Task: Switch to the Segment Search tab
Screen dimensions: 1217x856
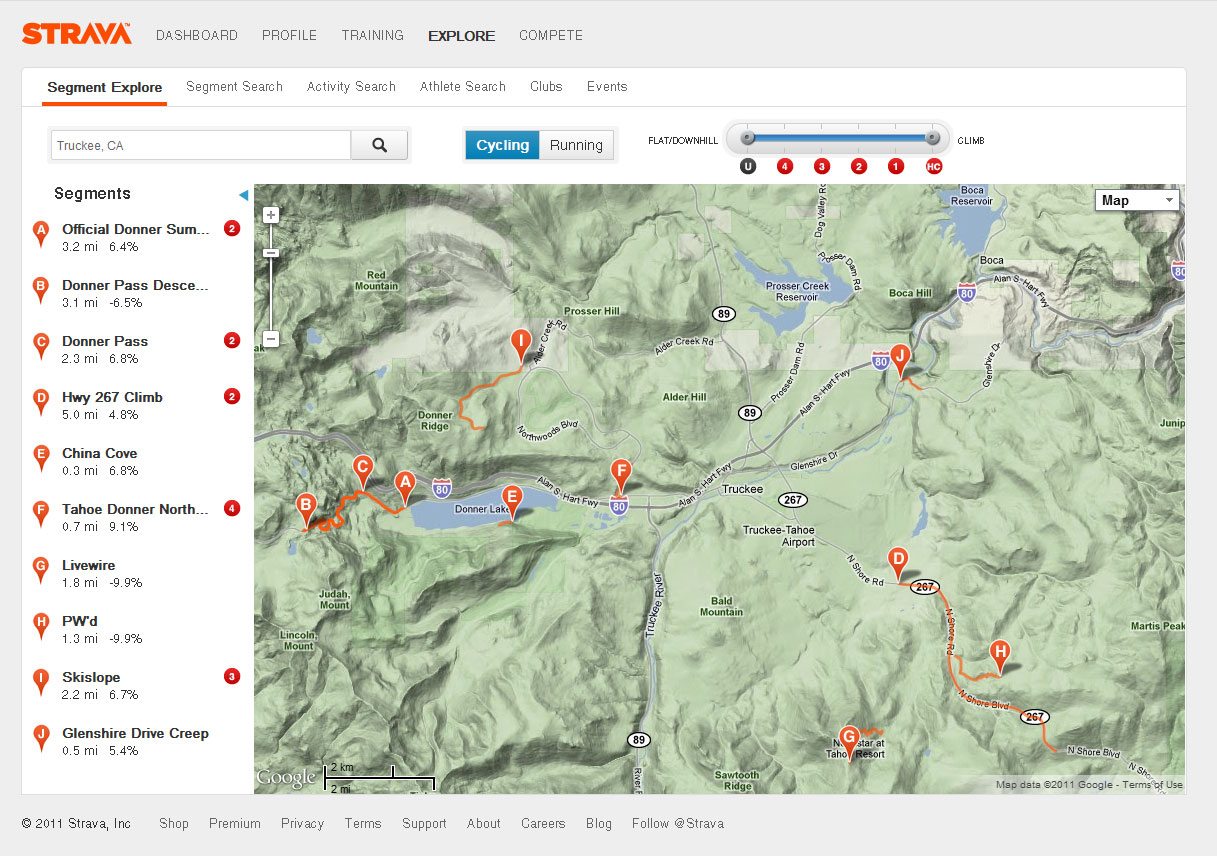Action: pyautogui.click(x=234, y=86)
